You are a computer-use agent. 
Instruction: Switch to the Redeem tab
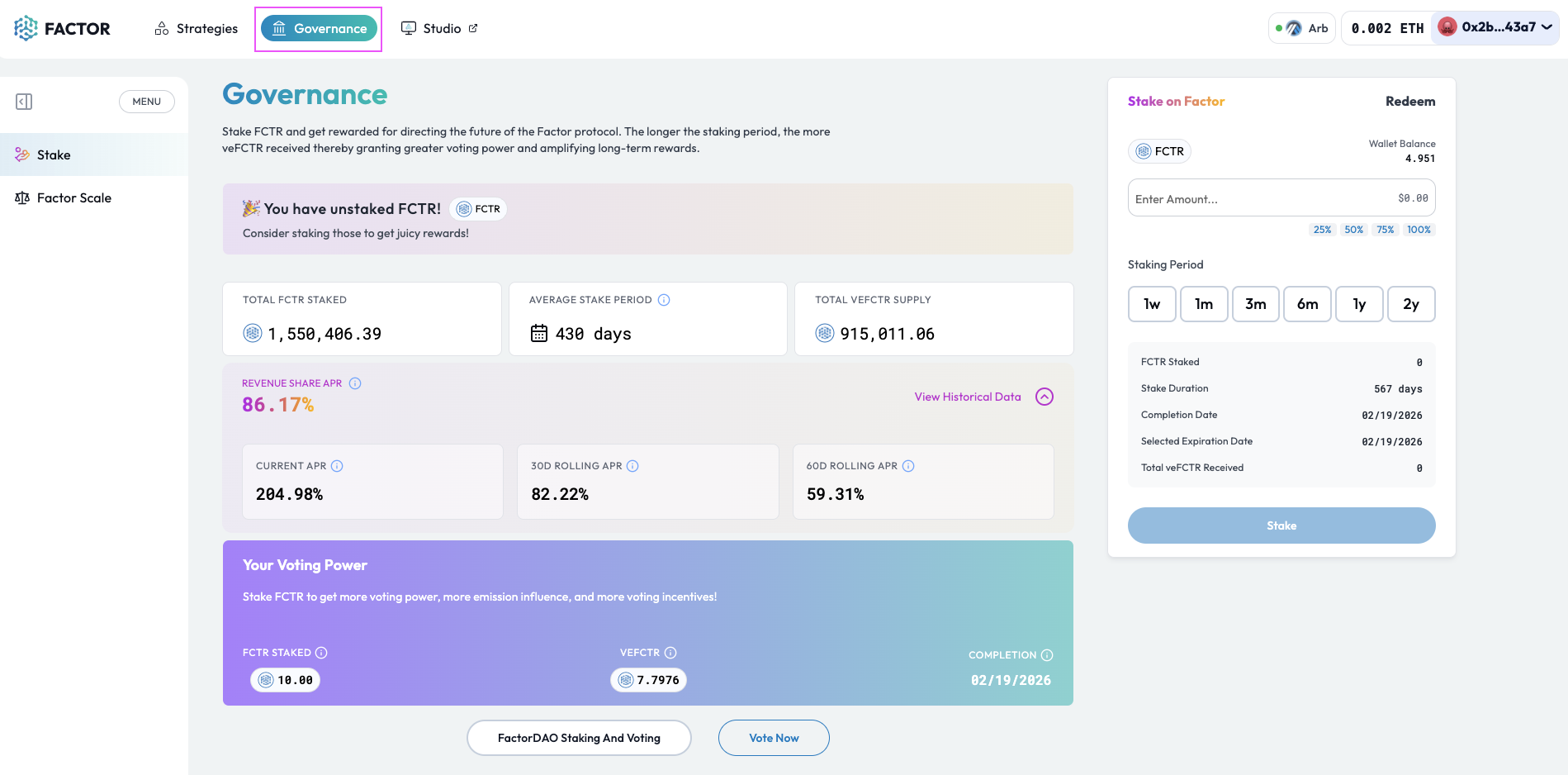(1410, 102)
